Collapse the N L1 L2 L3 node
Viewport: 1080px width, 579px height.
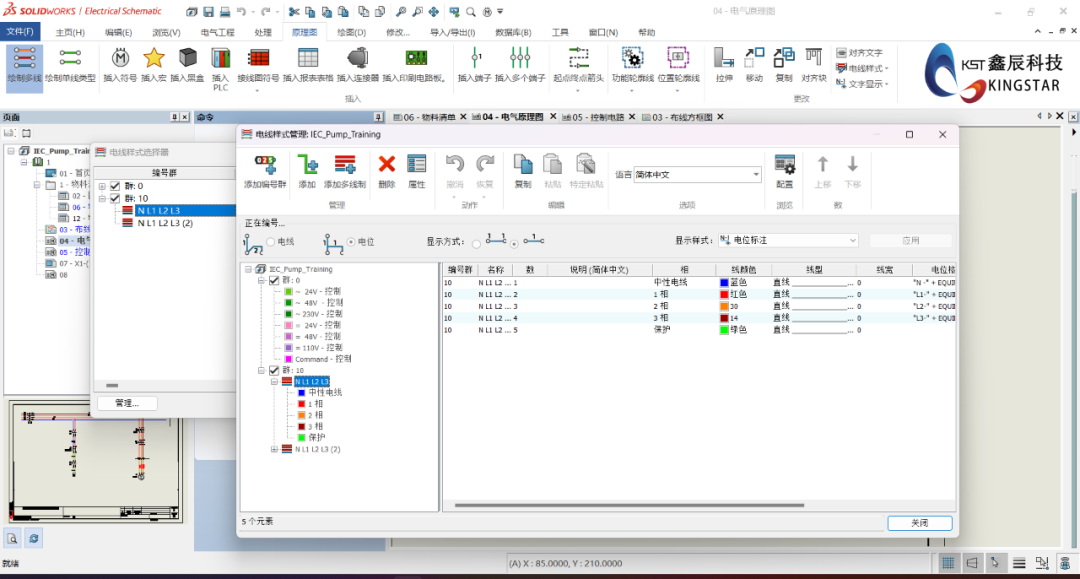pos(274,381)
